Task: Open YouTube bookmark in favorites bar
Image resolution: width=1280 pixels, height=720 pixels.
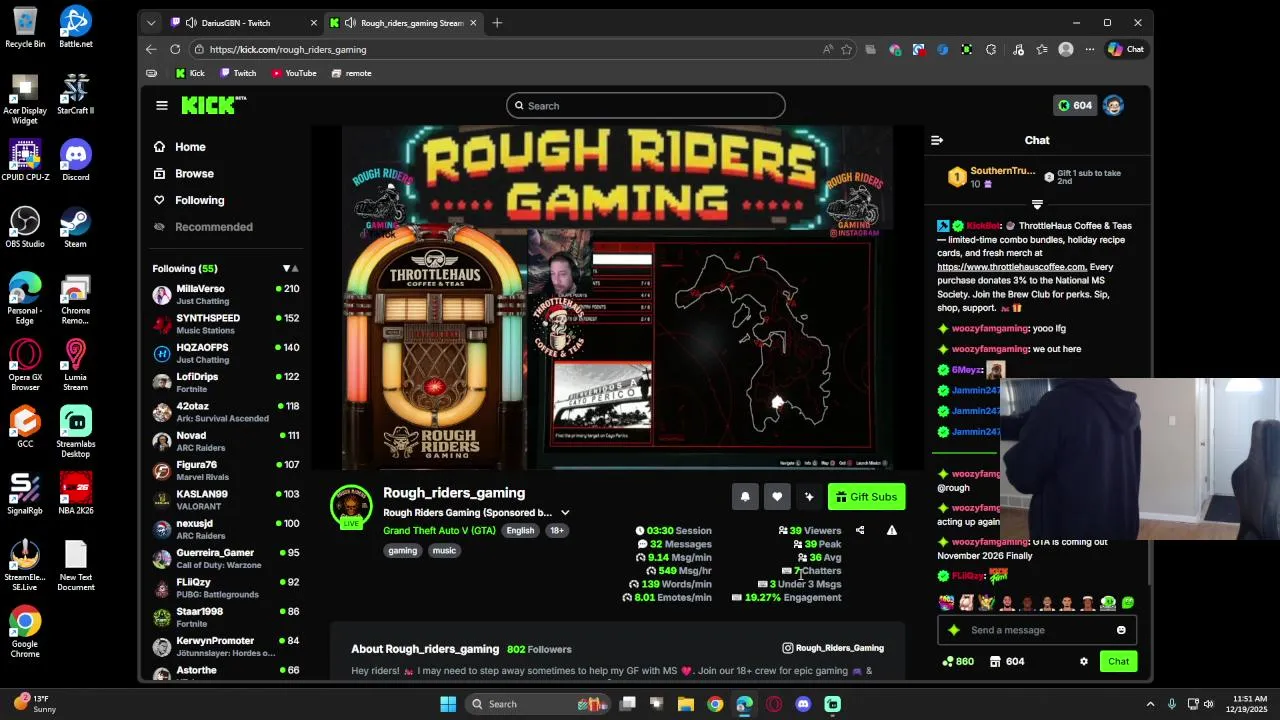Action: [293, 73]
